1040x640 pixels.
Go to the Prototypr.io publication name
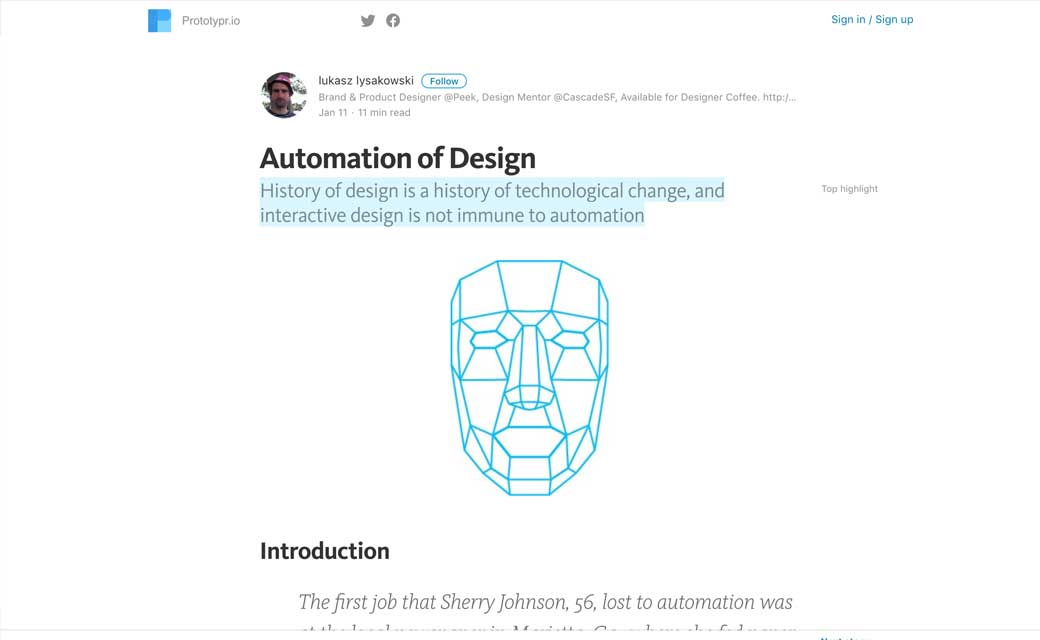tap(211, 20)
